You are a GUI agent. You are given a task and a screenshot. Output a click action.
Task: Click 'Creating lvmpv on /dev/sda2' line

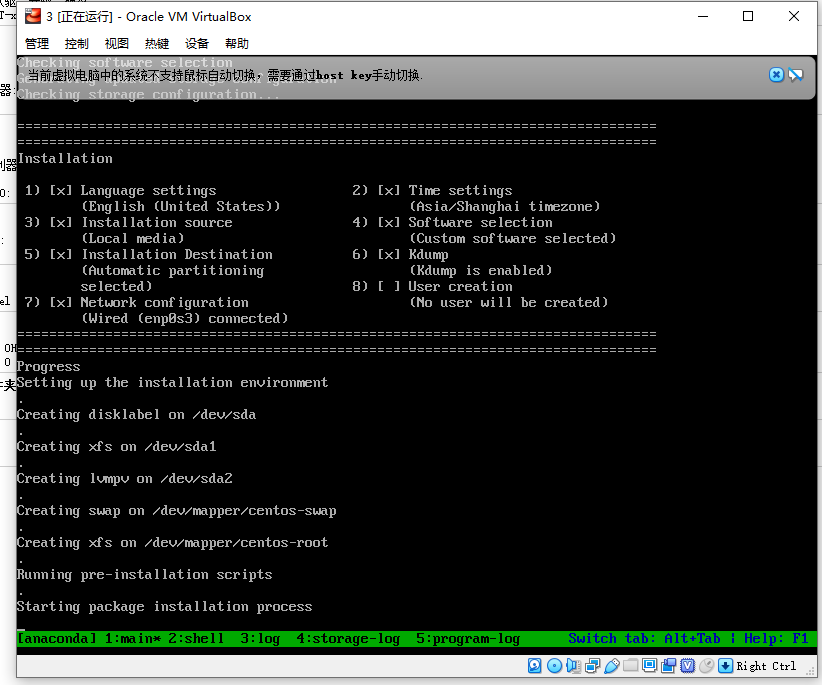coord(125,479)
